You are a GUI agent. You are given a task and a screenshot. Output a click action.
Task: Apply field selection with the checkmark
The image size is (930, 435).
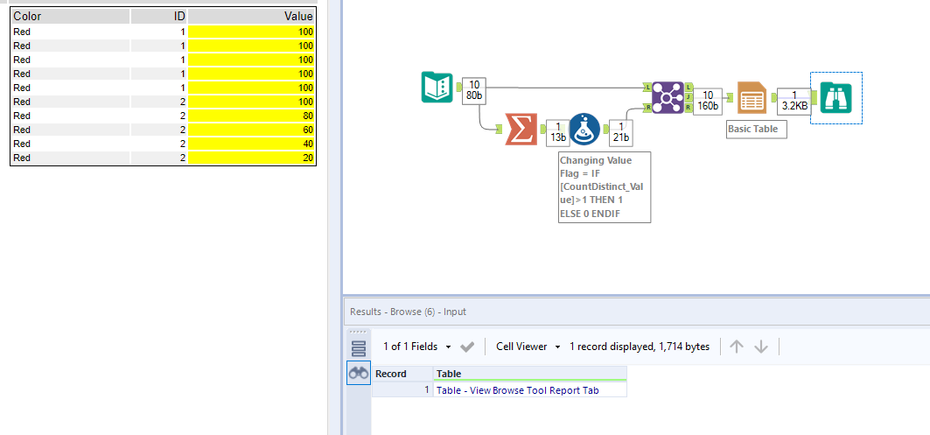tap(467, 347)
